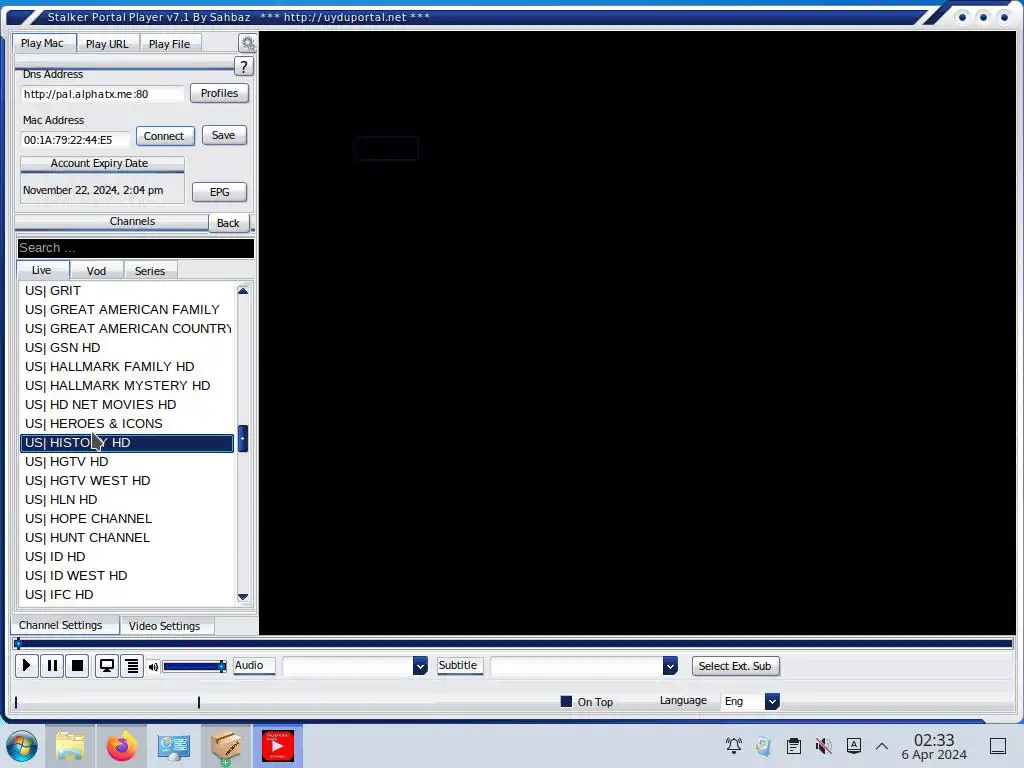Click the channel list scrollbar thumb
1024x768 pixels.
242,439
